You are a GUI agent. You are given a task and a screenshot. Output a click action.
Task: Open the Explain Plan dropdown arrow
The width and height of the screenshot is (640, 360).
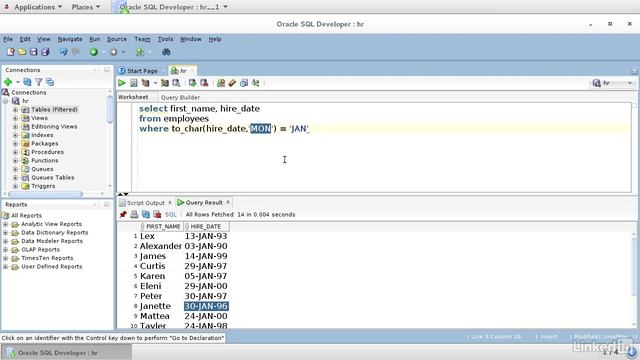[x=155, y=83]
